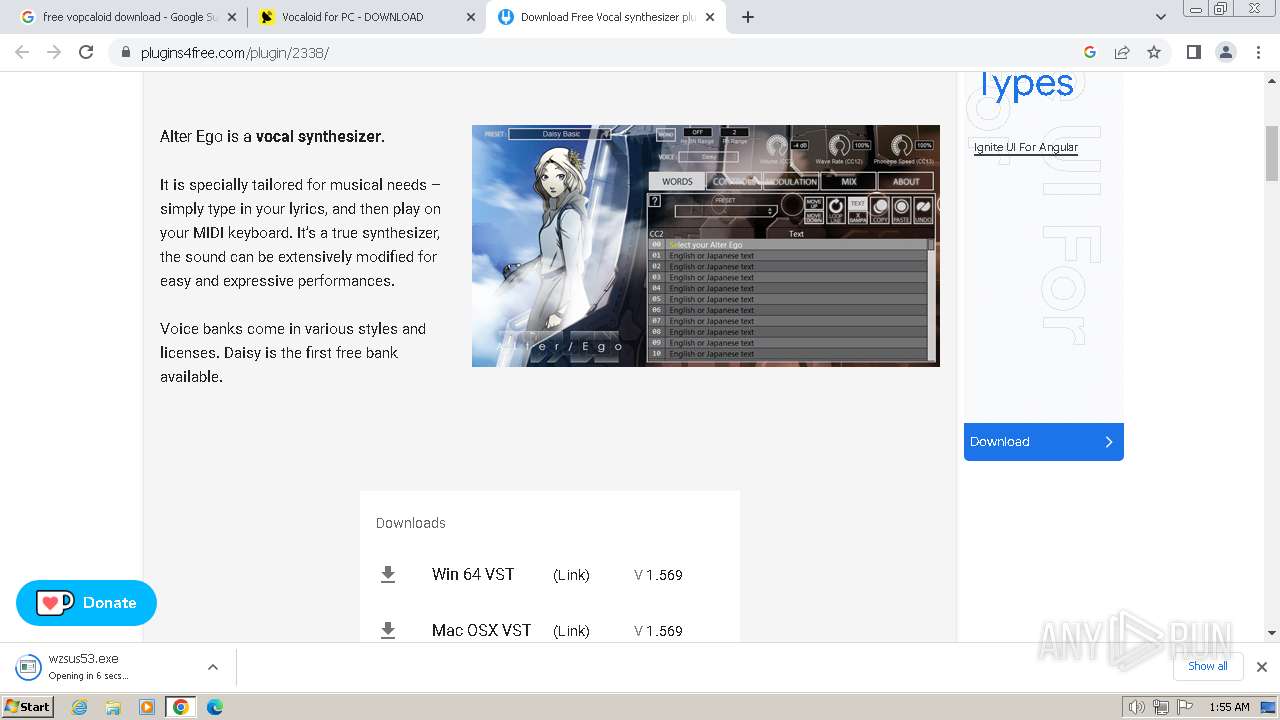The width and height of the screenshot is (1280, 720).
Task: Open the tab search dropdown
Action: point(1160,17)
